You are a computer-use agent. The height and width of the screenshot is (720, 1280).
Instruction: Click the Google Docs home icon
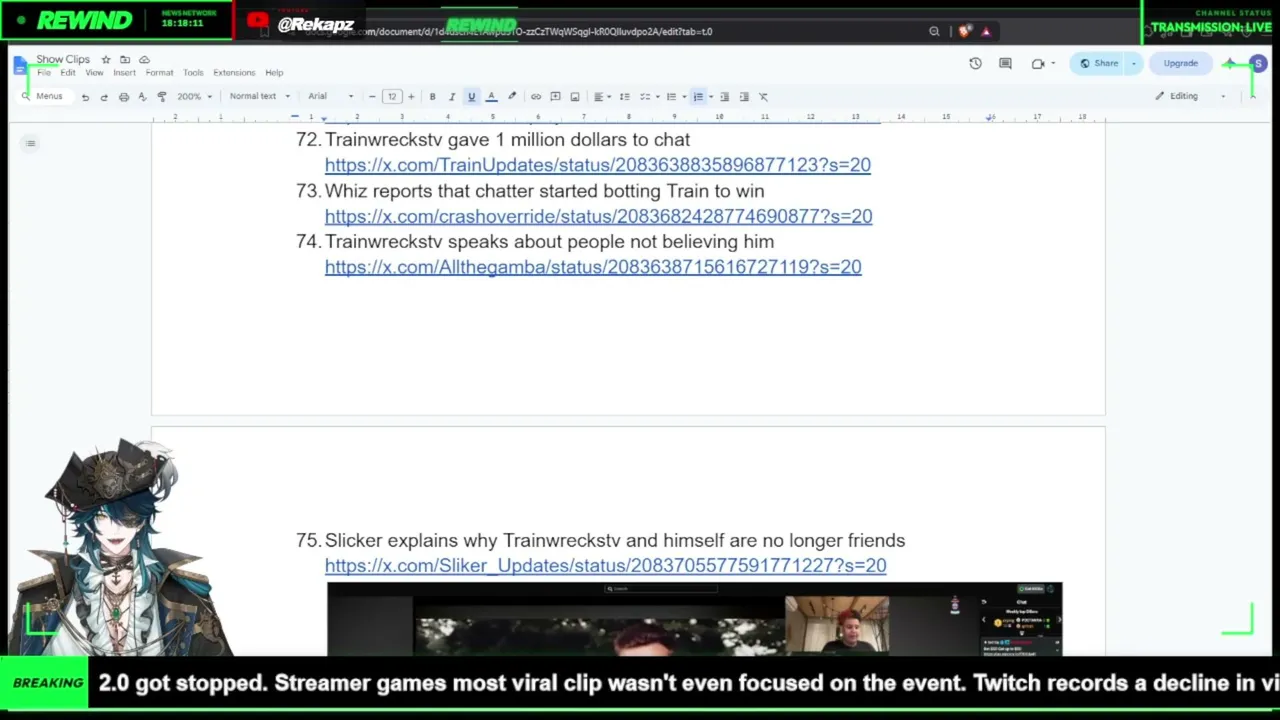21,66
